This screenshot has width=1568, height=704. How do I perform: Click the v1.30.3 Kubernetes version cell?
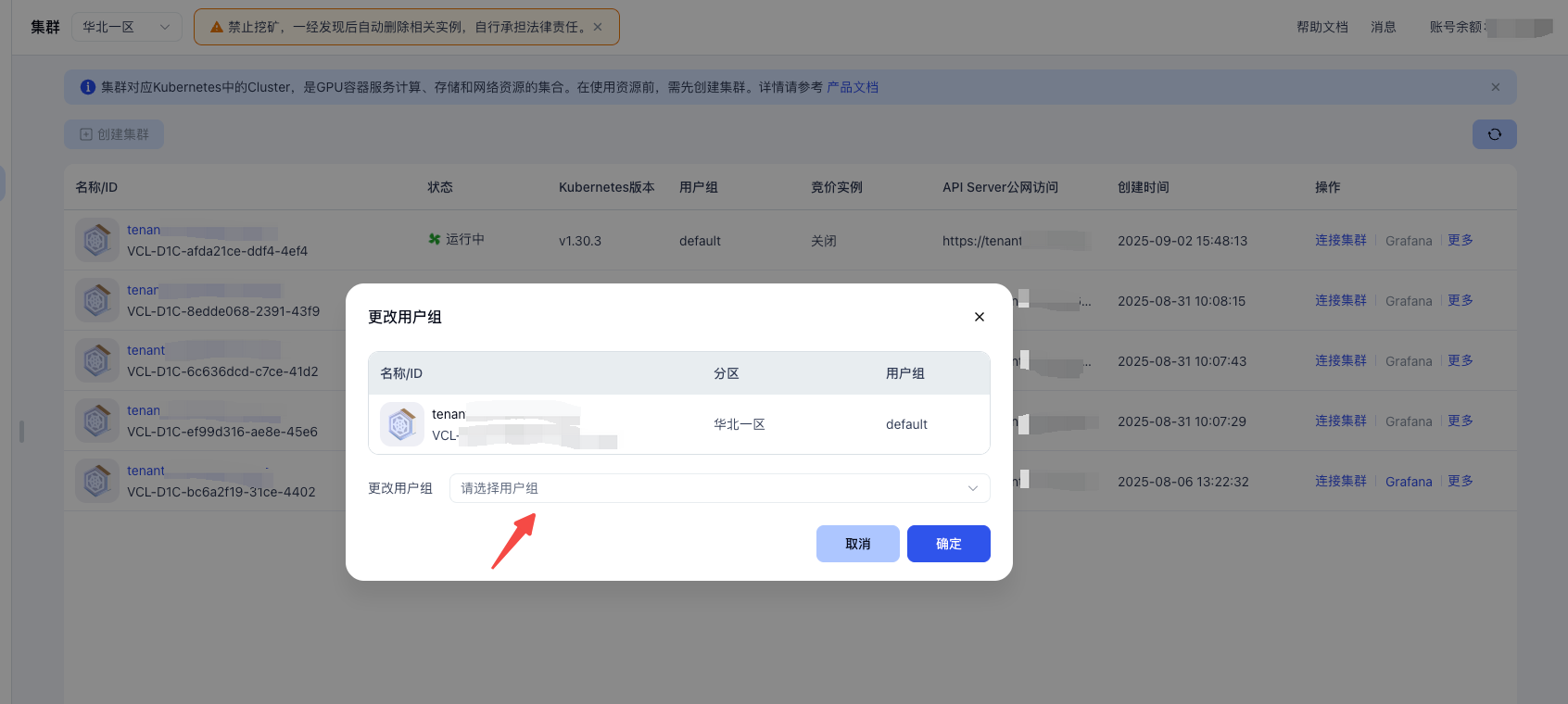click(x=580, y=241)
